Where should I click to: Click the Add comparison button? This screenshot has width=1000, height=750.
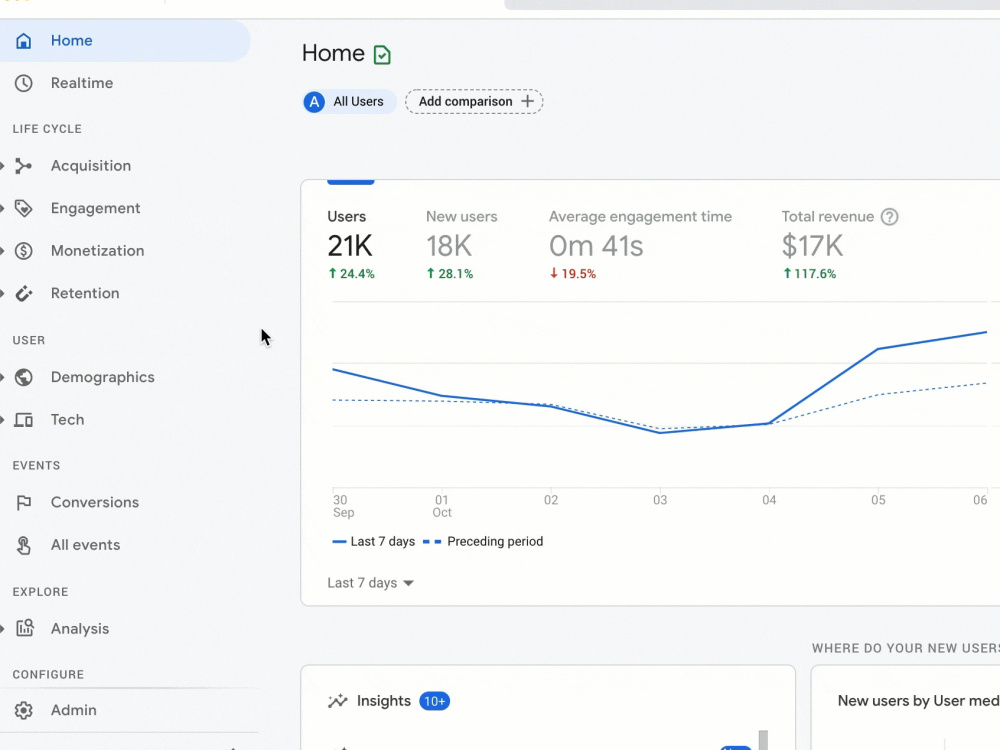tap(474, 101)
